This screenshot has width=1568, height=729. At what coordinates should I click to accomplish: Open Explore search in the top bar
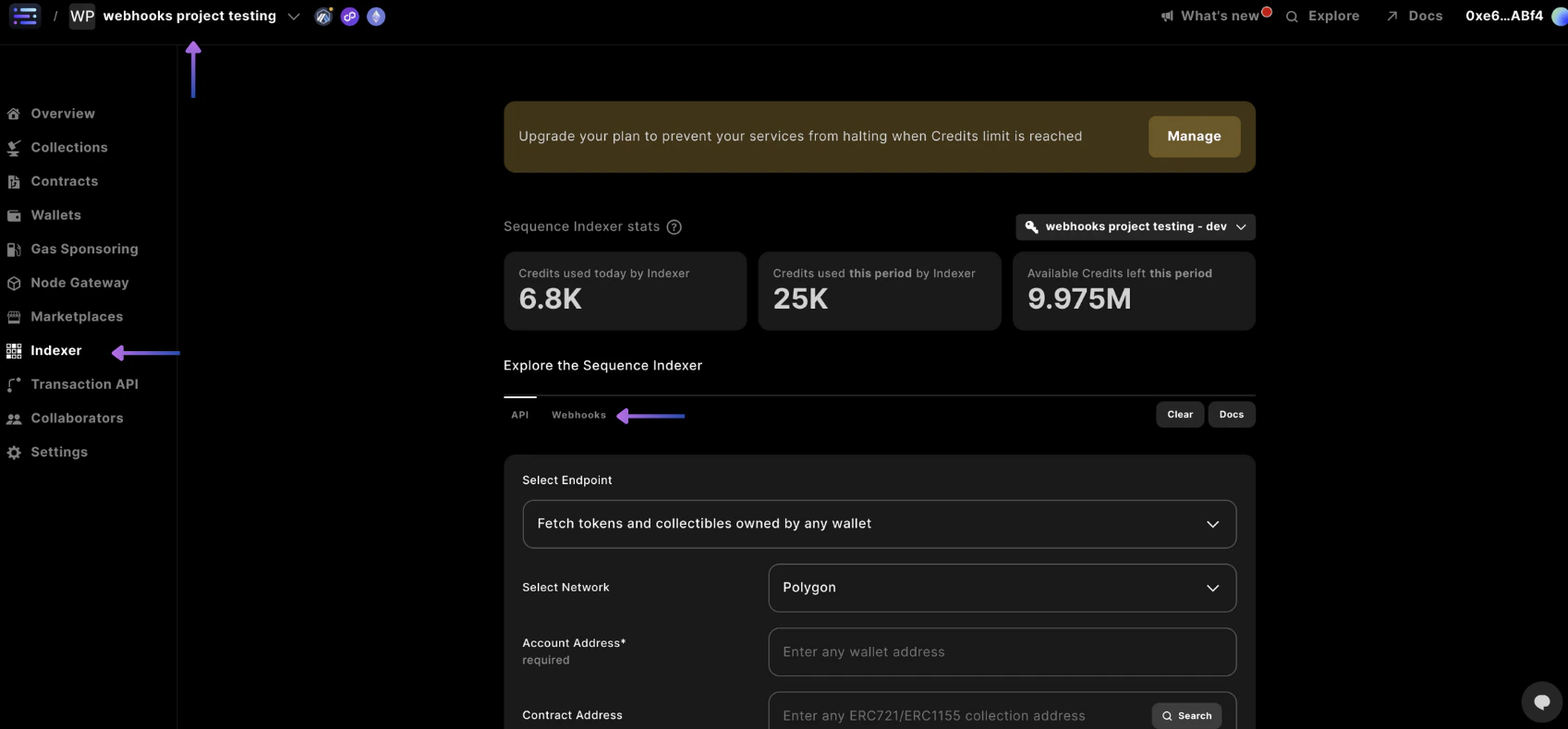click(1322, 16)
